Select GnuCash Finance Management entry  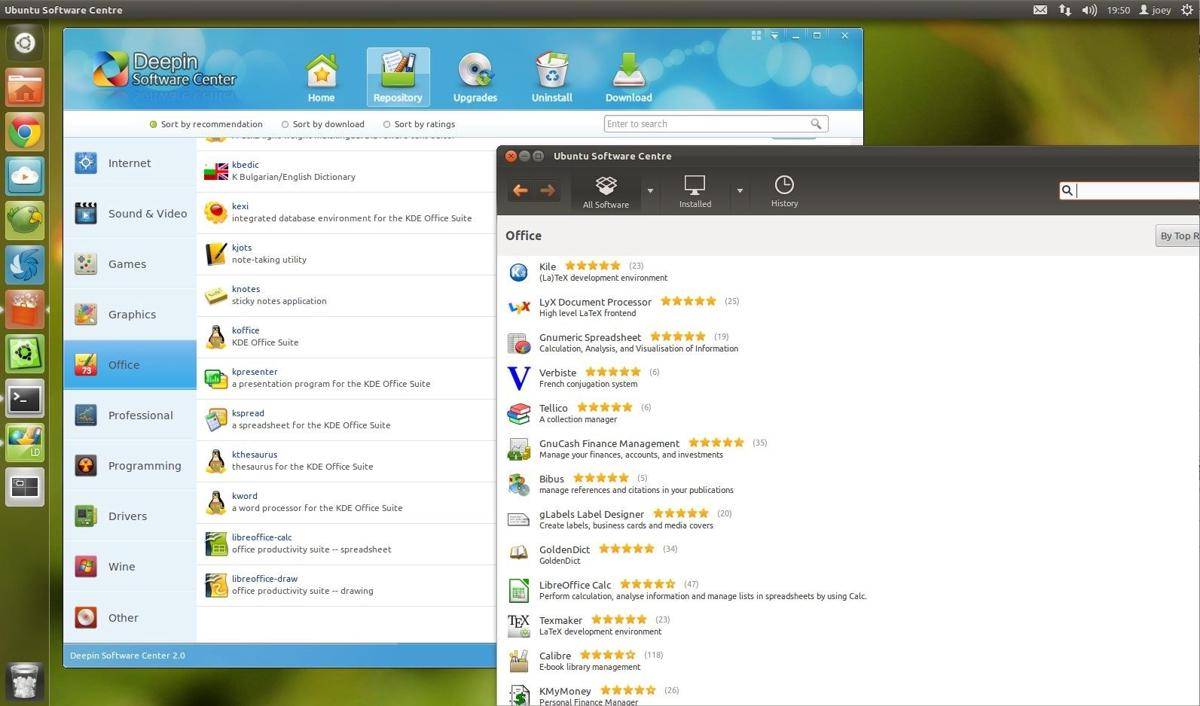coord(850,449)
